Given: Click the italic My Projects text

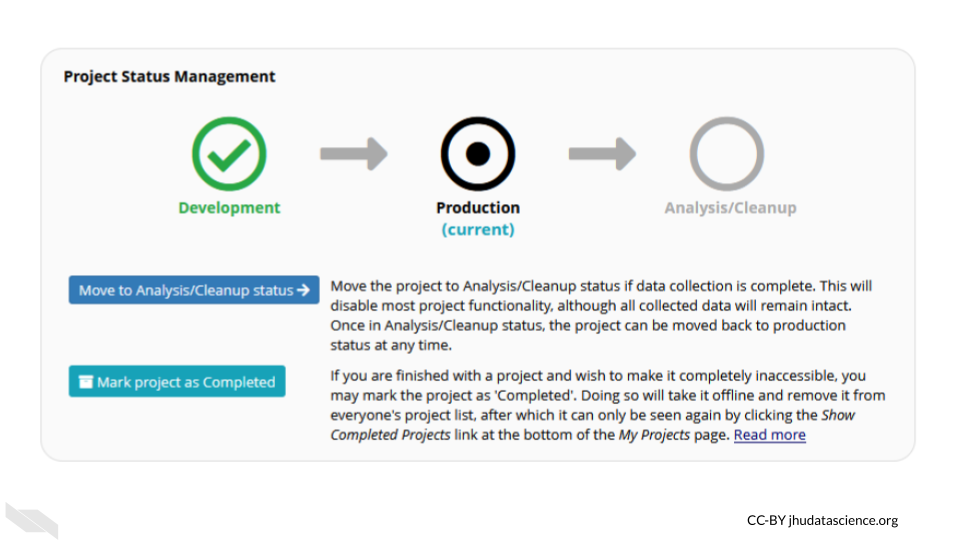Looking at the screenshot, I should click(x=653, y=435).
